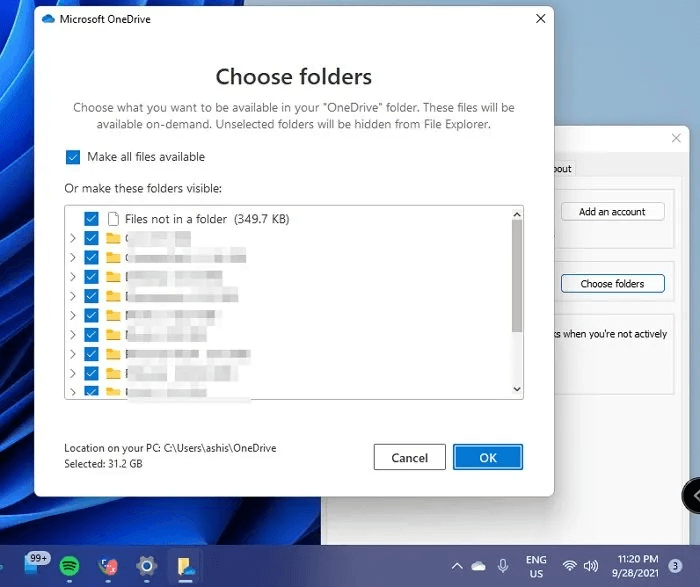Open the Wi-Fi network tray icon
Image resolution: width=700 pixels, height=587 pixels.
point(569,565)
